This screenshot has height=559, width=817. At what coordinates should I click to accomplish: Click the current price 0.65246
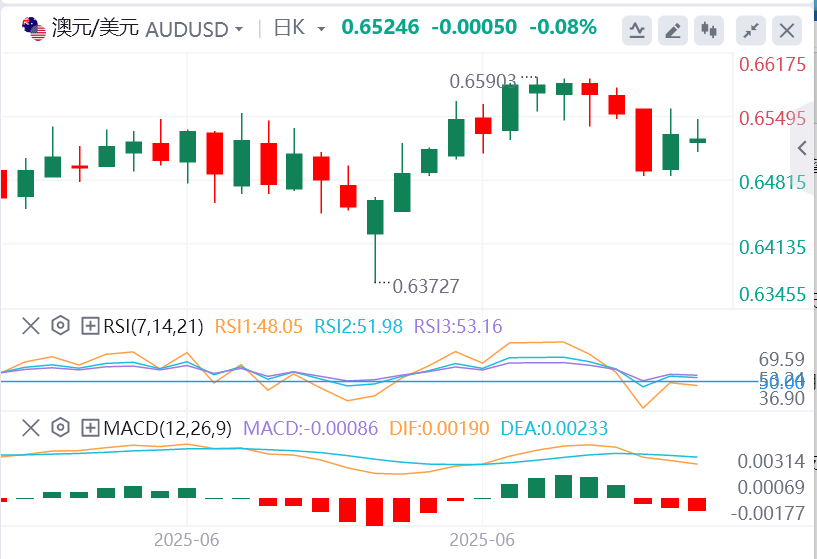380,27
